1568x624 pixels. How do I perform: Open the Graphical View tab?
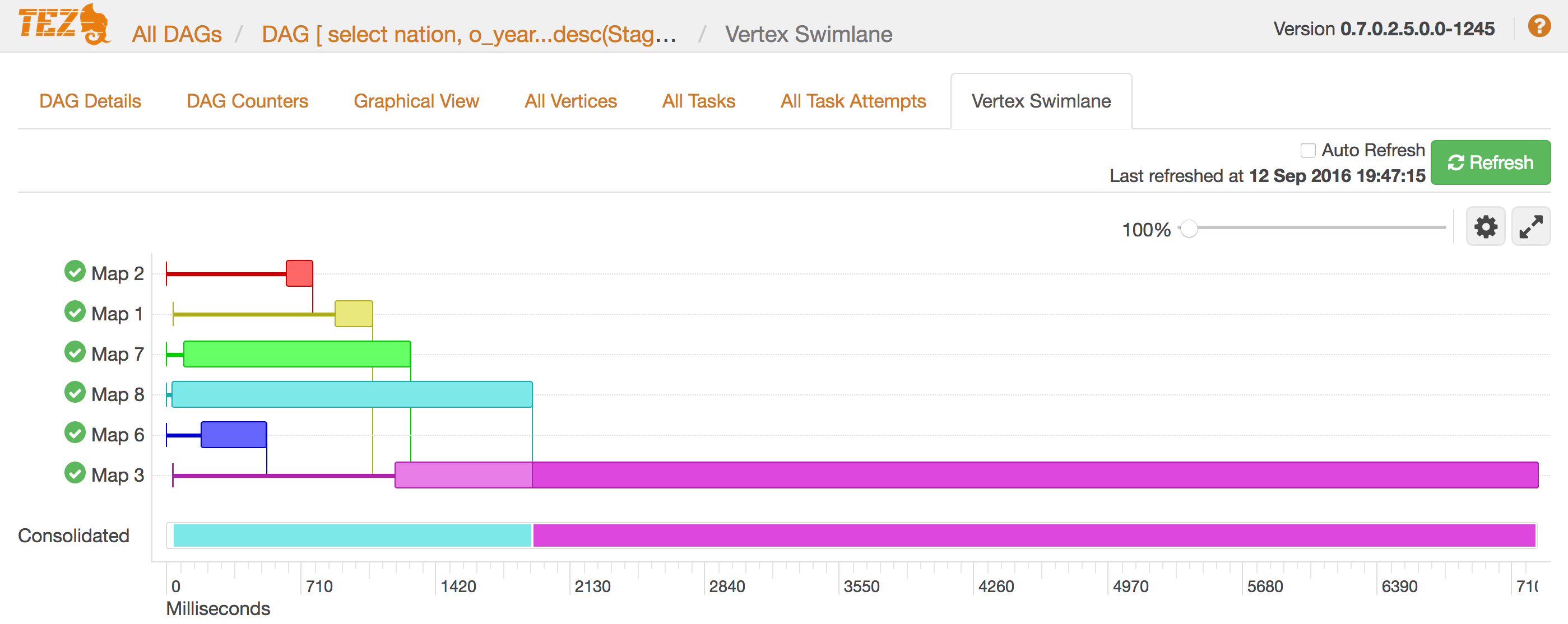[x=416, y=101]
